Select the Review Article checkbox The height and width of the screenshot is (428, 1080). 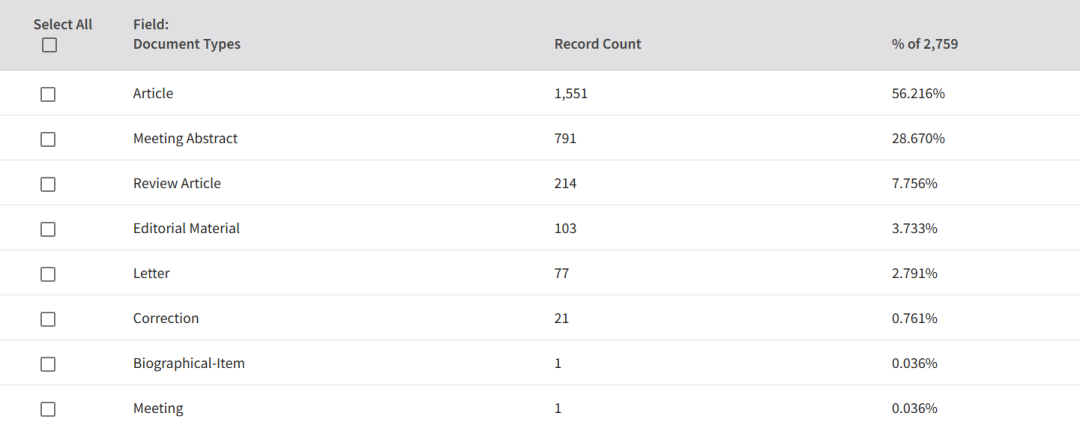point(48,184)
